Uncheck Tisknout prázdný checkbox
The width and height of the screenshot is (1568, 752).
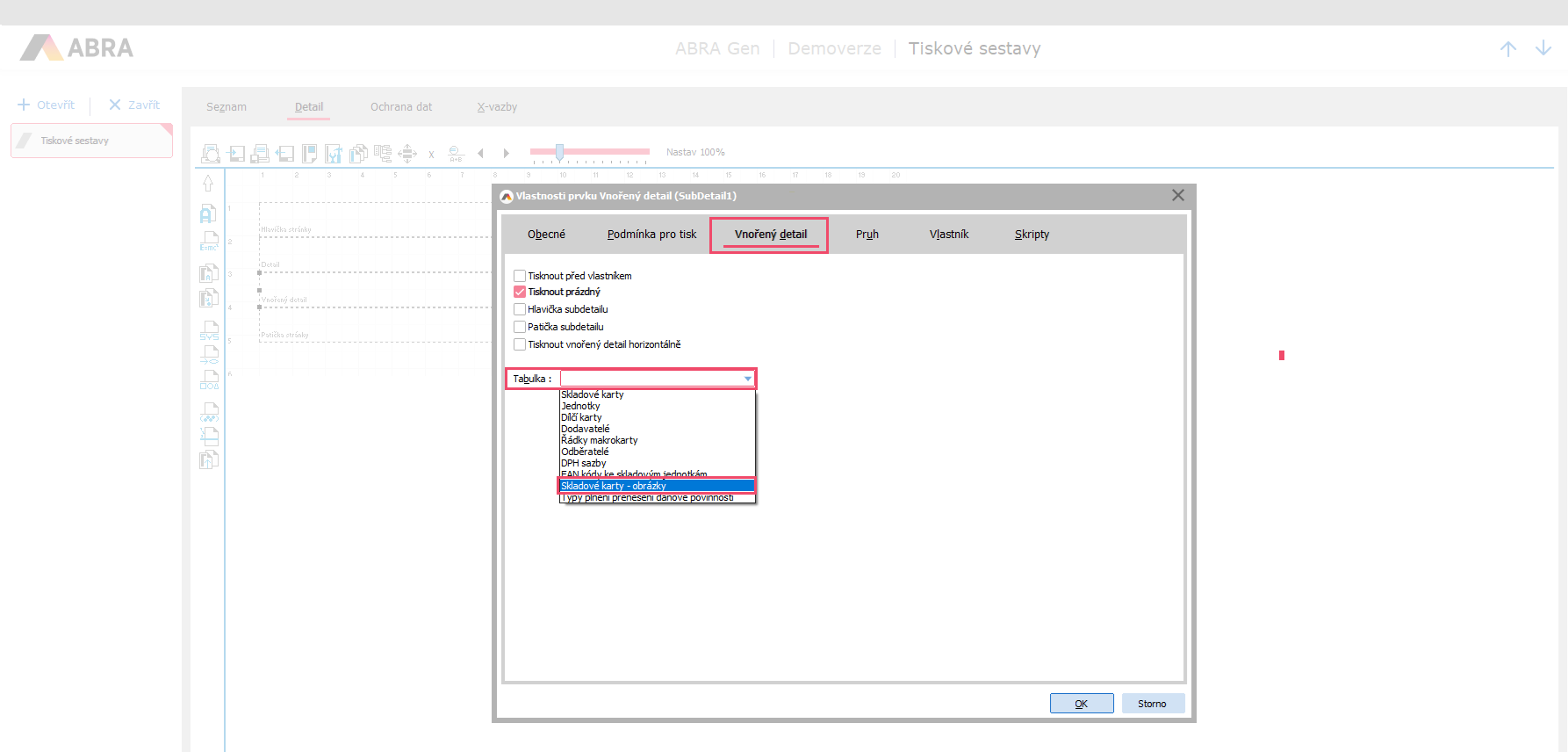[x=520, y=292]
